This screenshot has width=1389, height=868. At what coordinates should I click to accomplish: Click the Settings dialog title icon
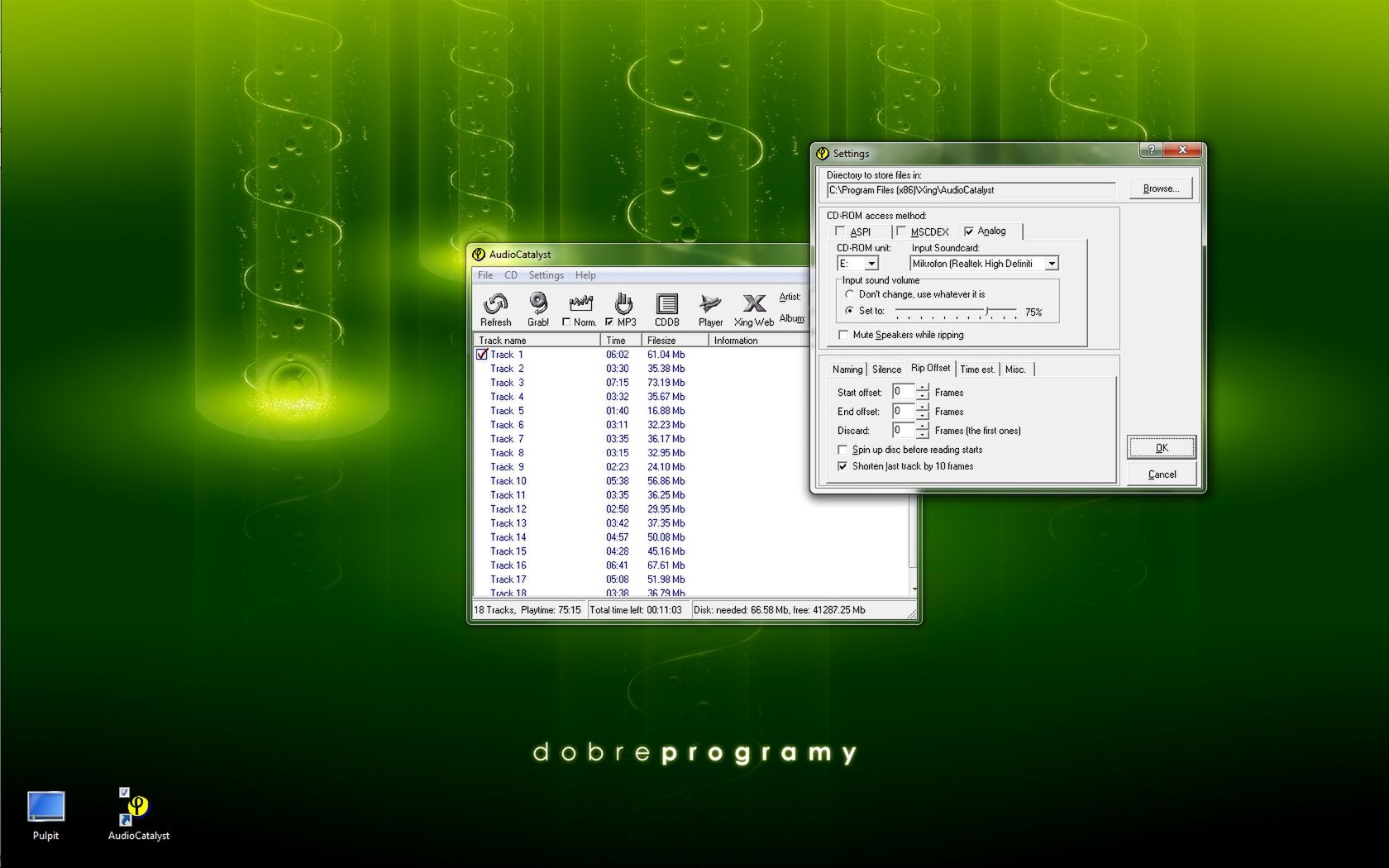click(822, 154)
